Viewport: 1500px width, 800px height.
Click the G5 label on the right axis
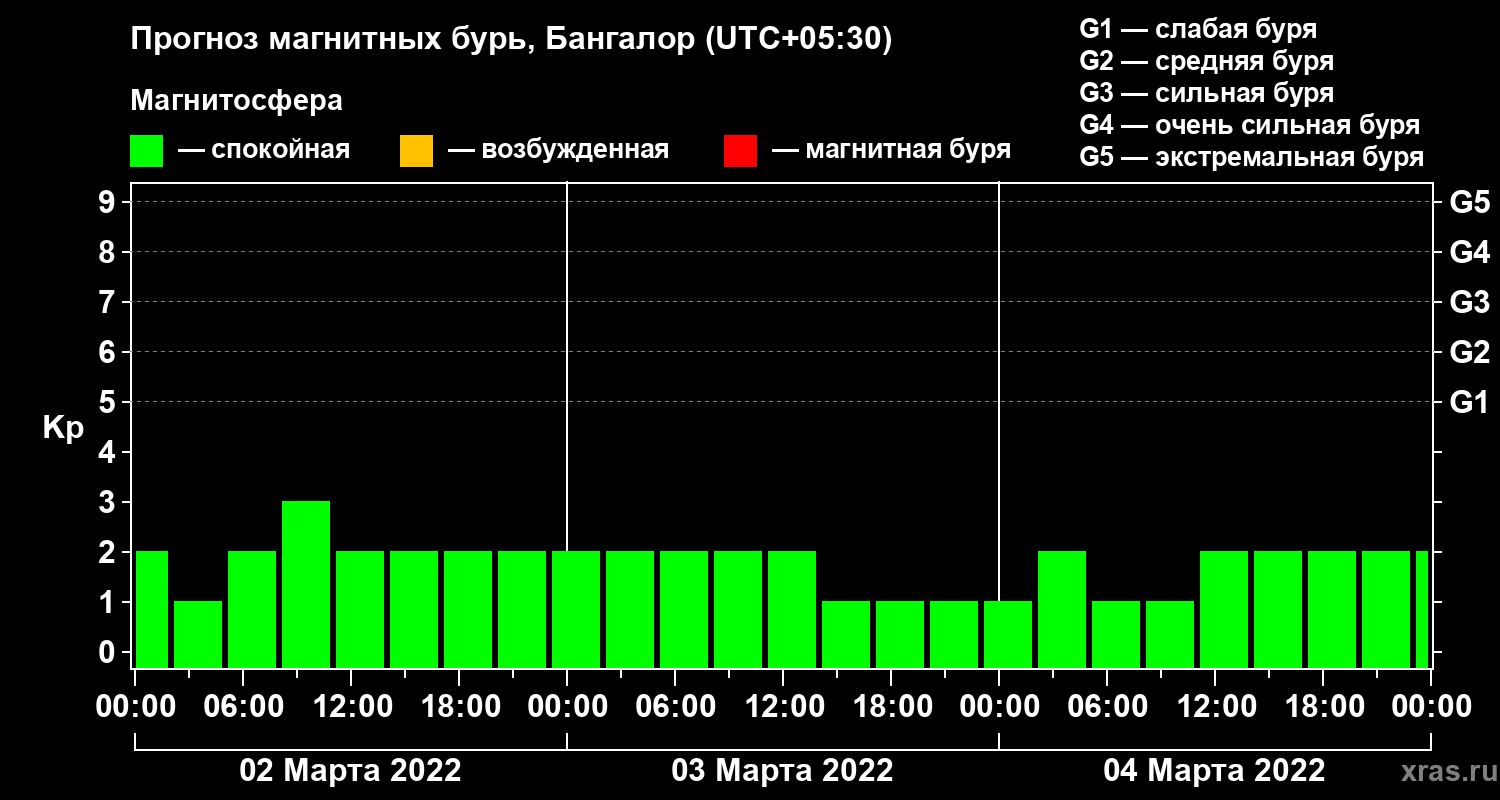(x=1469, y=203)
